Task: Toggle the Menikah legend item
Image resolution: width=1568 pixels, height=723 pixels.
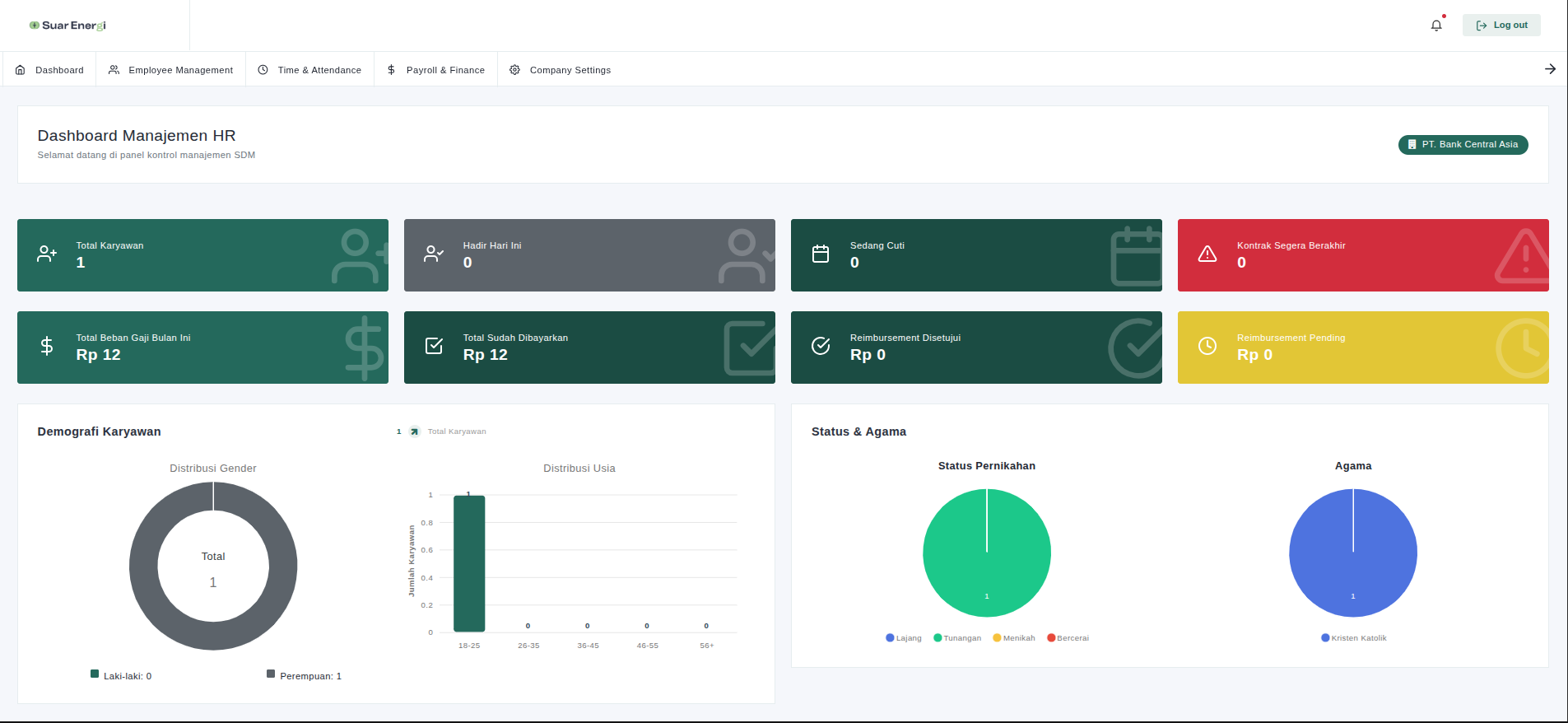Action: (x=1014, y=638)
